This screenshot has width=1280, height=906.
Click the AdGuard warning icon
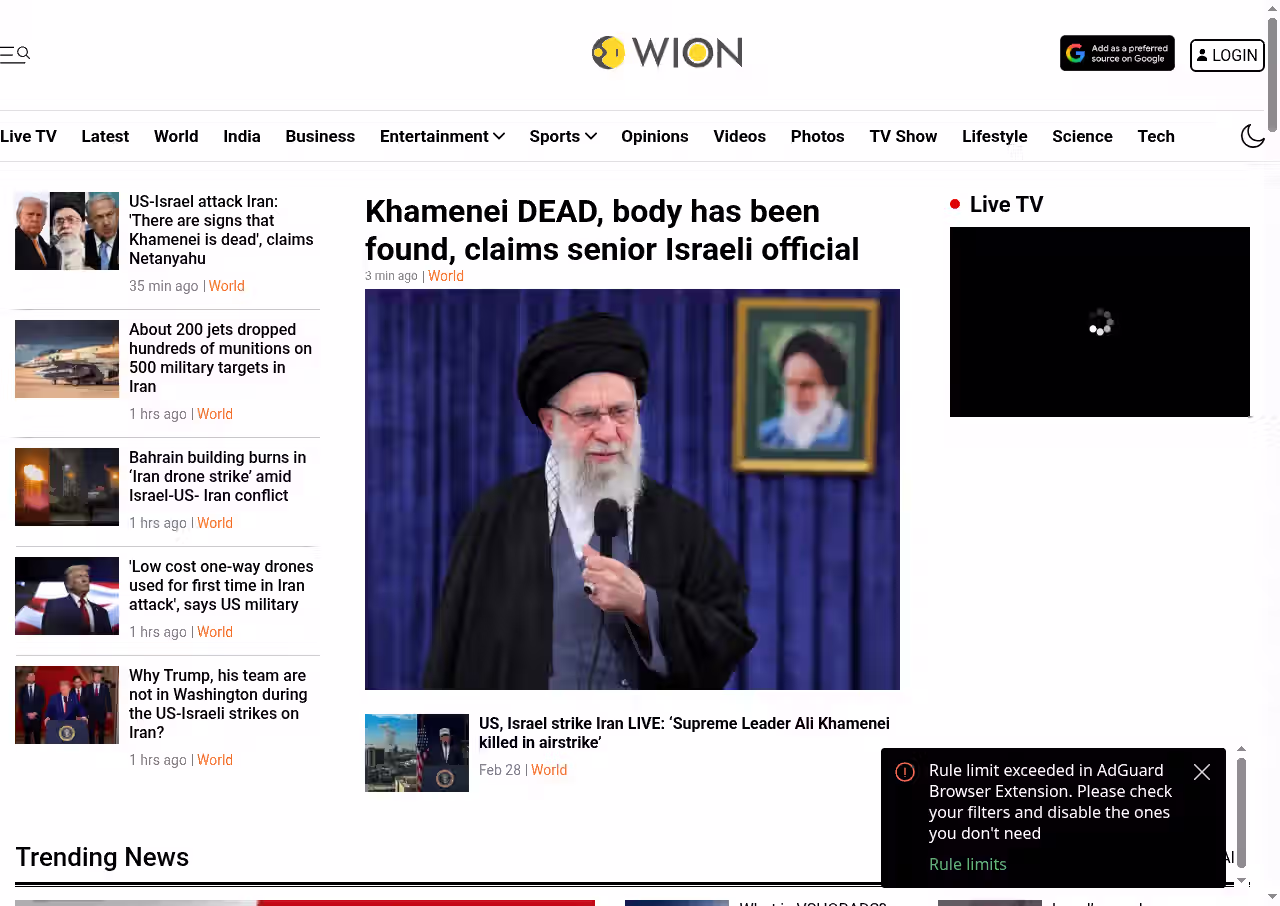point(905,772)
